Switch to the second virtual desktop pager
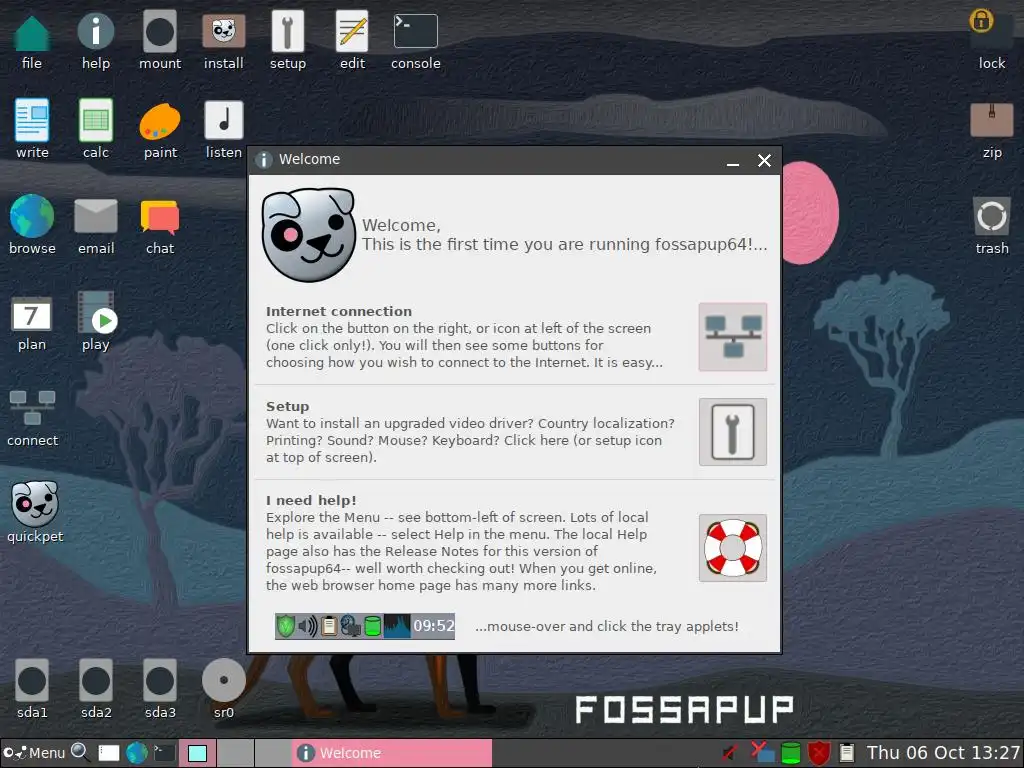This screenshot has height=768, width=1024. click(235, 753)
